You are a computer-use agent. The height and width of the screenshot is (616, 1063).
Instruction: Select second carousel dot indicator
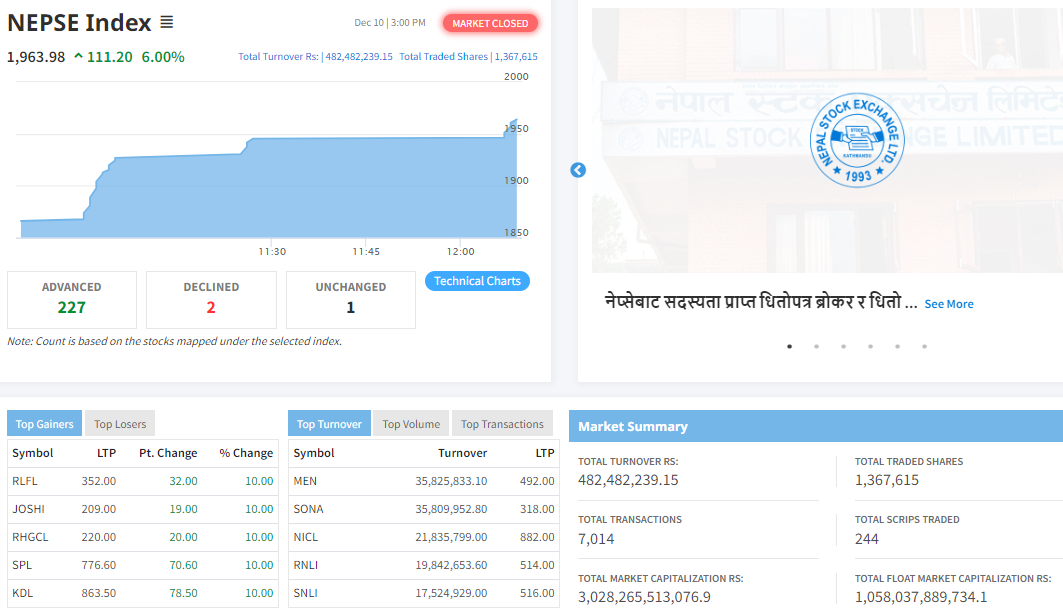(x=816, y=346)
